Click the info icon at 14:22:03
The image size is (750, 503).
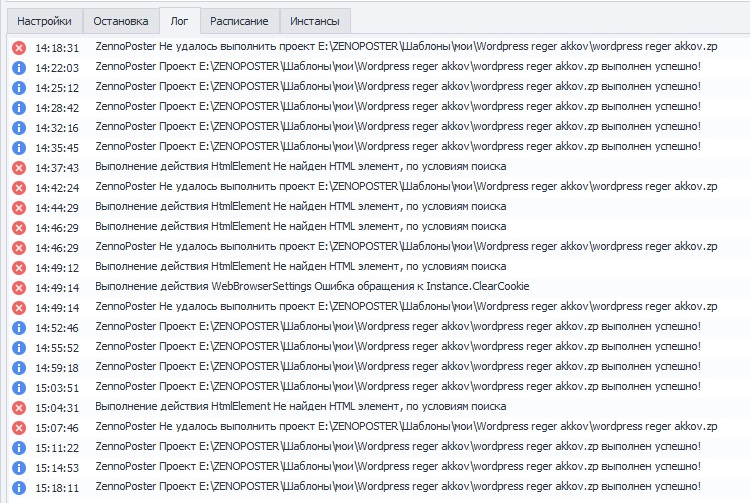click(x=19, y=68)
